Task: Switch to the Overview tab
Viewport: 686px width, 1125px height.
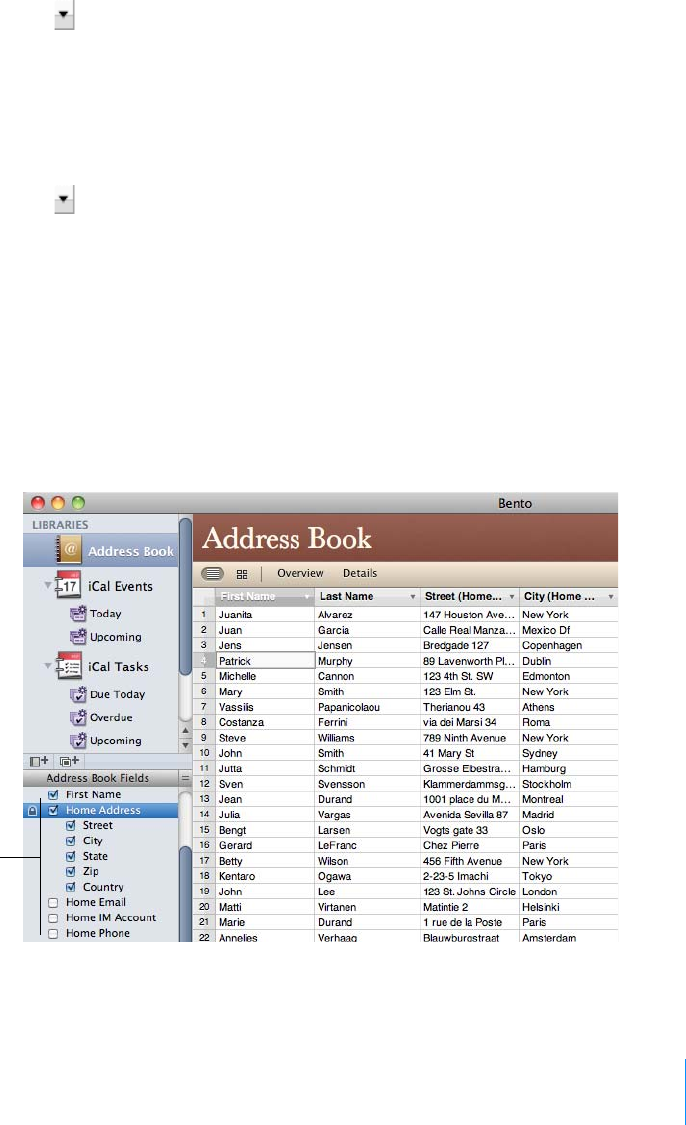Action: pos(300,573)
